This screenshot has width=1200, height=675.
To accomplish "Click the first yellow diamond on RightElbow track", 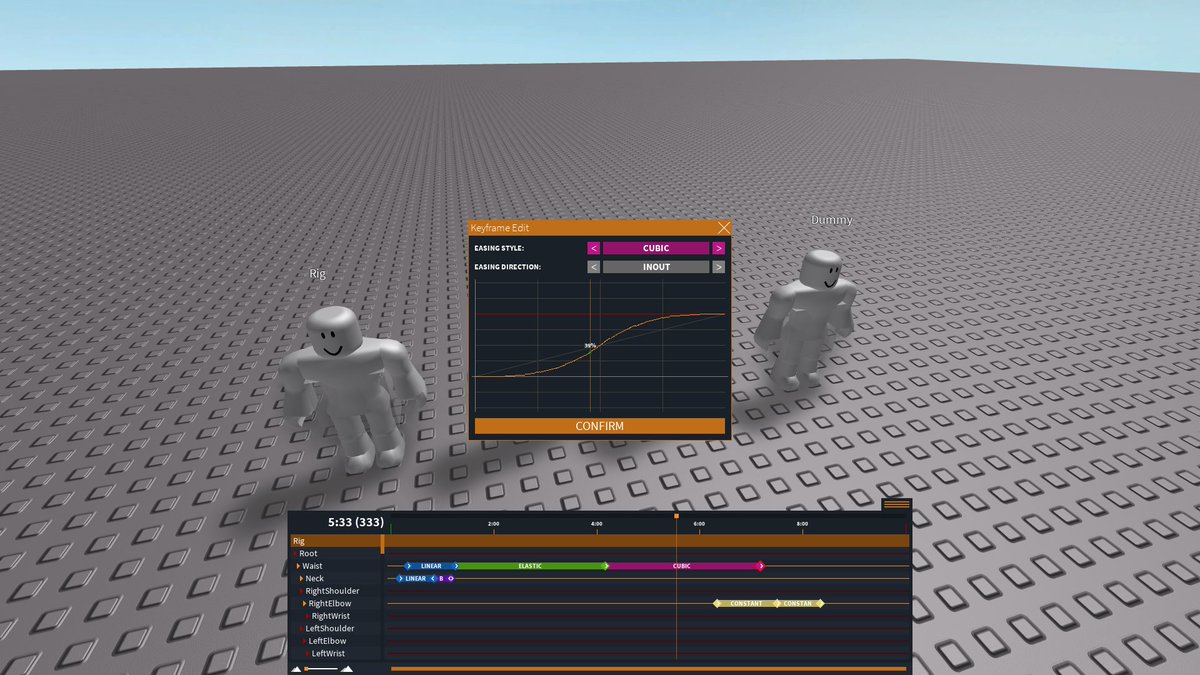I will (716, 604).
